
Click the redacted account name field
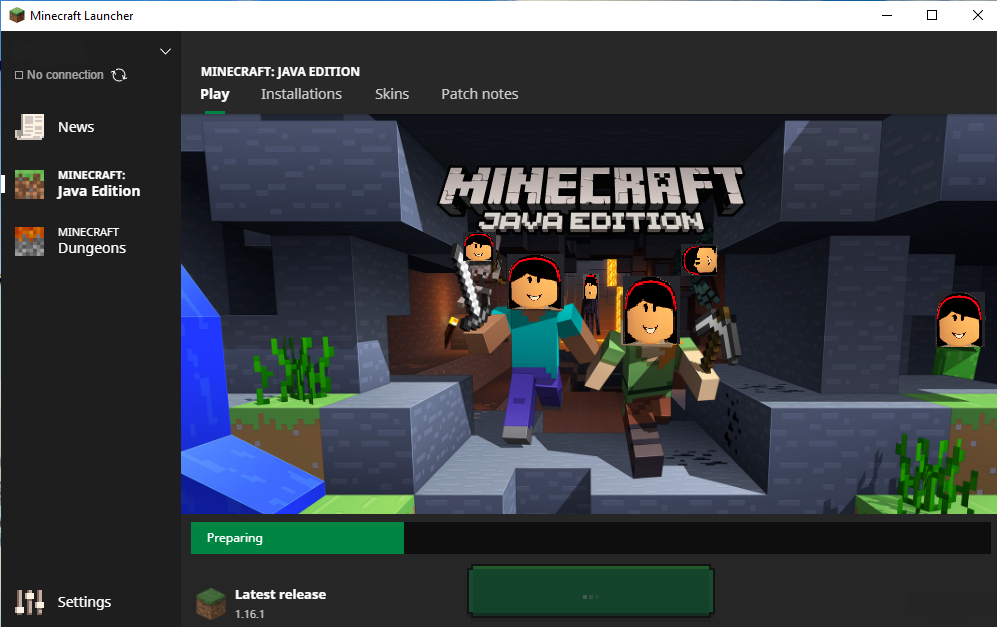point(48,51)
